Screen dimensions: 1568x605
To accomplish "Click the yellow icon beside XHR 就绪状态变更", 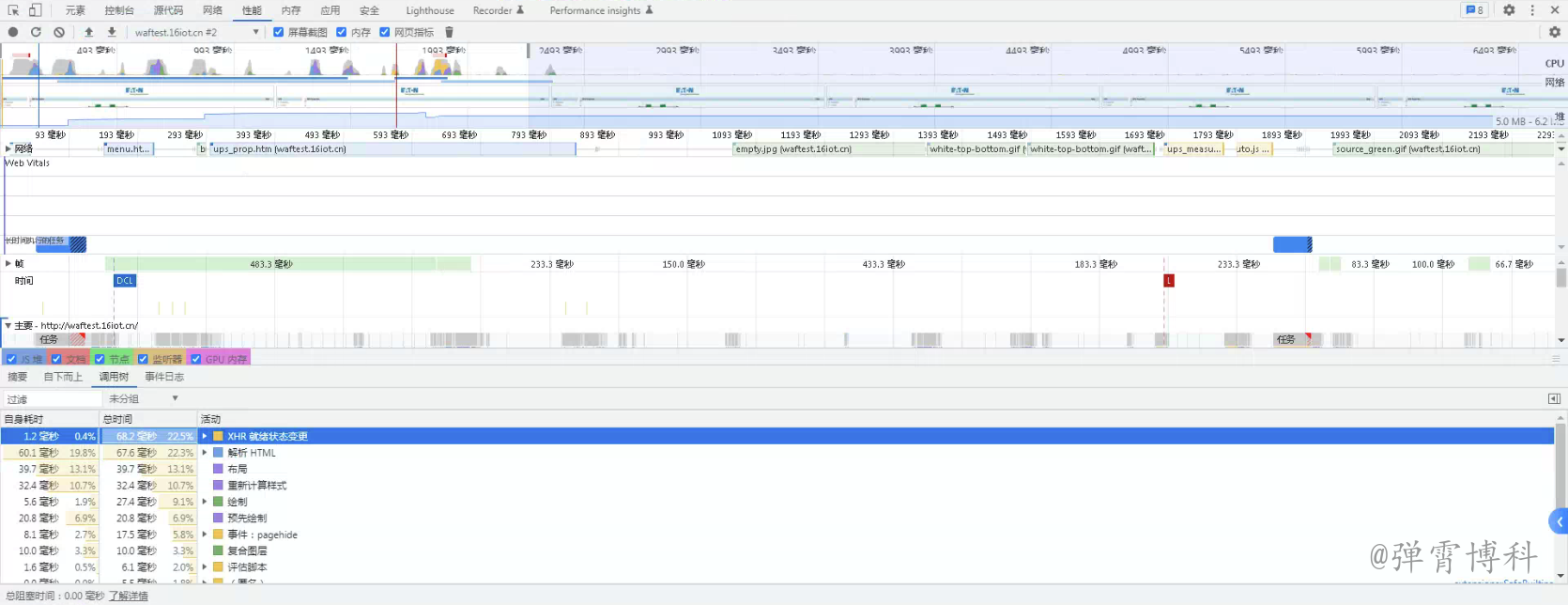I will tap(218, 436).
